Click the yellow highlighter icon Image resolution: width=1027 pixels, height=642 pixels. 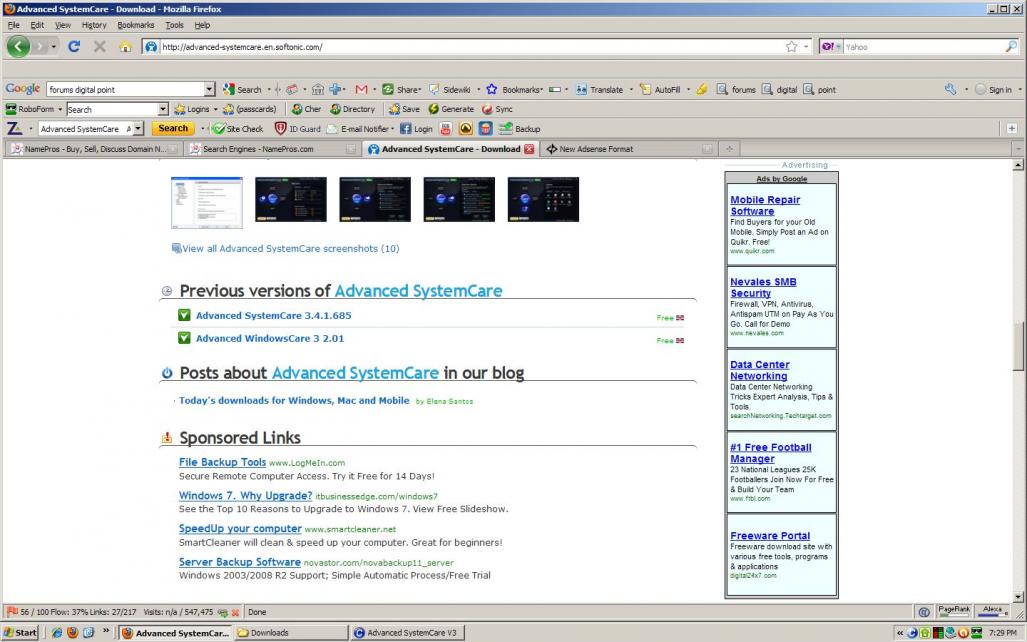pos(701,89)
